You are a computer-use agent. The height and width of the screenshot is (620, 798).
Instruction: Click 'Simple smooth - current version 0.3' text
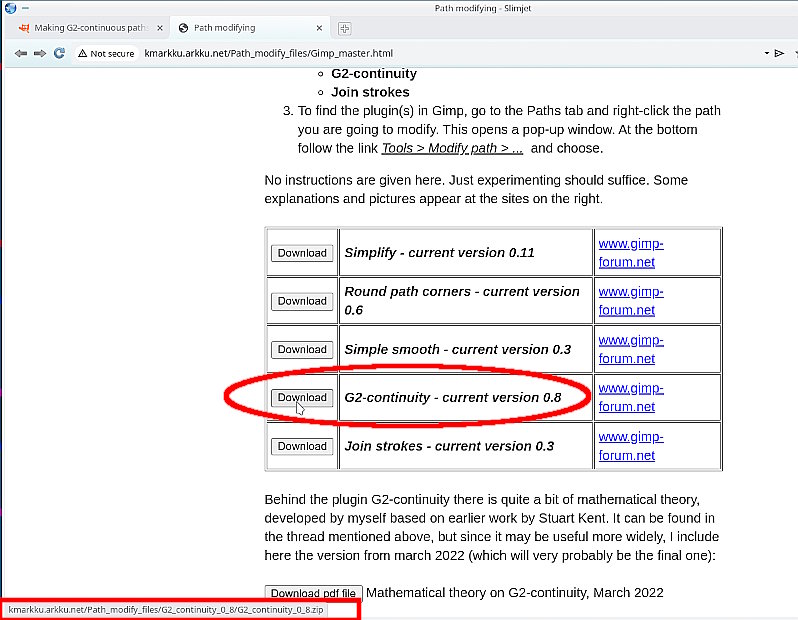pos(458,350)
